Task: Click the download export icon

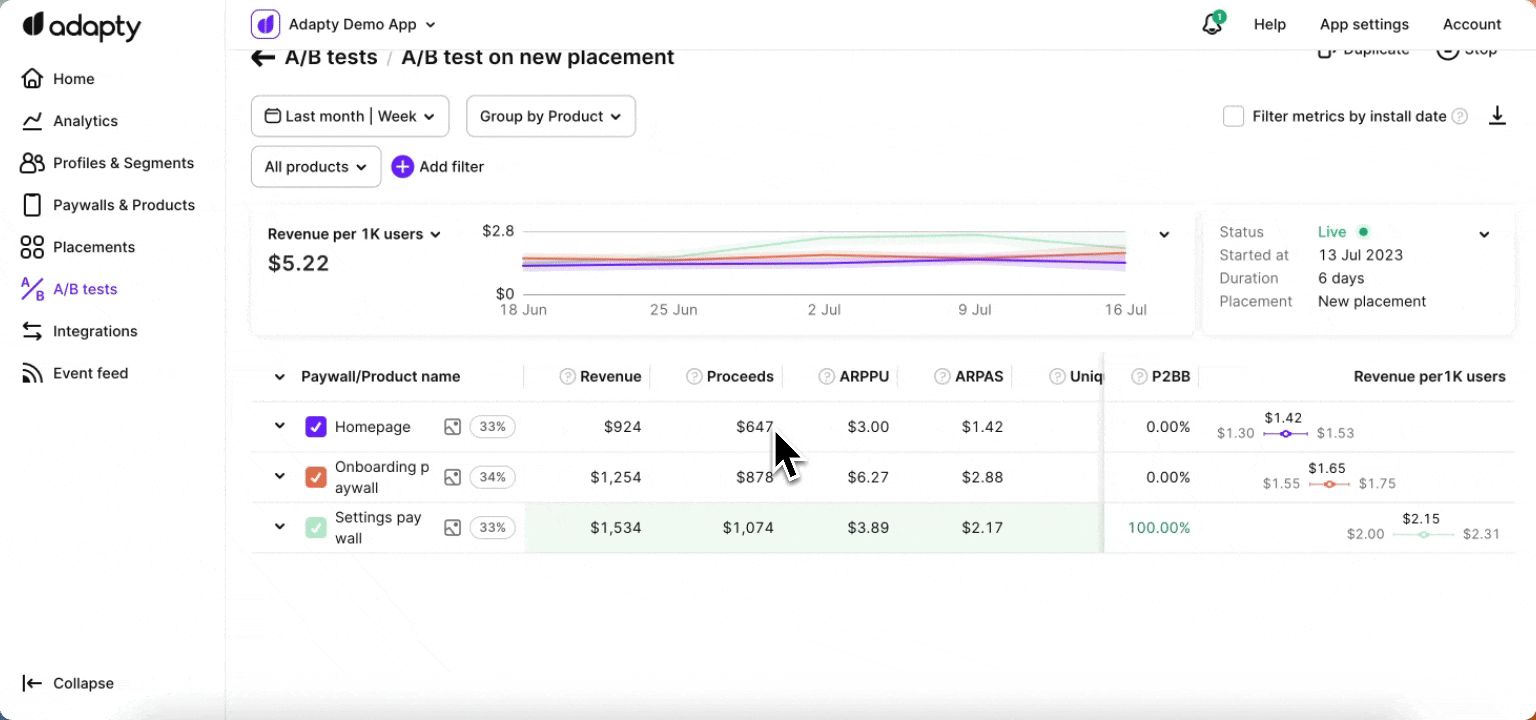Action: pyautogui.click(x=1497, y=116)
